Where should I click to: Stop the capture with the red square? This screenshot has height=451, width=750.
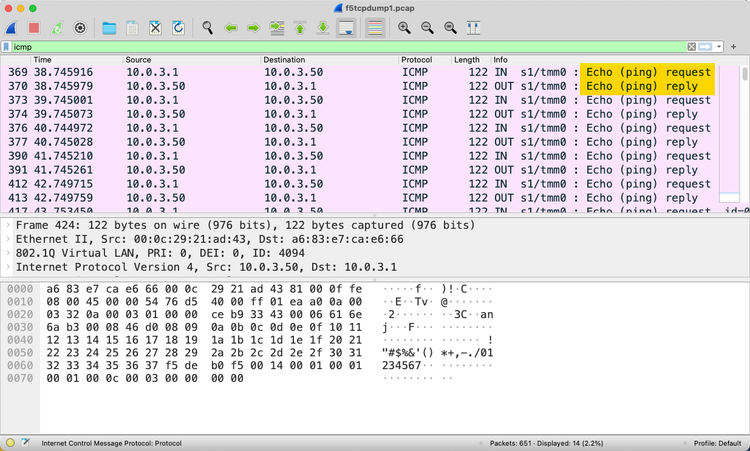33,28
